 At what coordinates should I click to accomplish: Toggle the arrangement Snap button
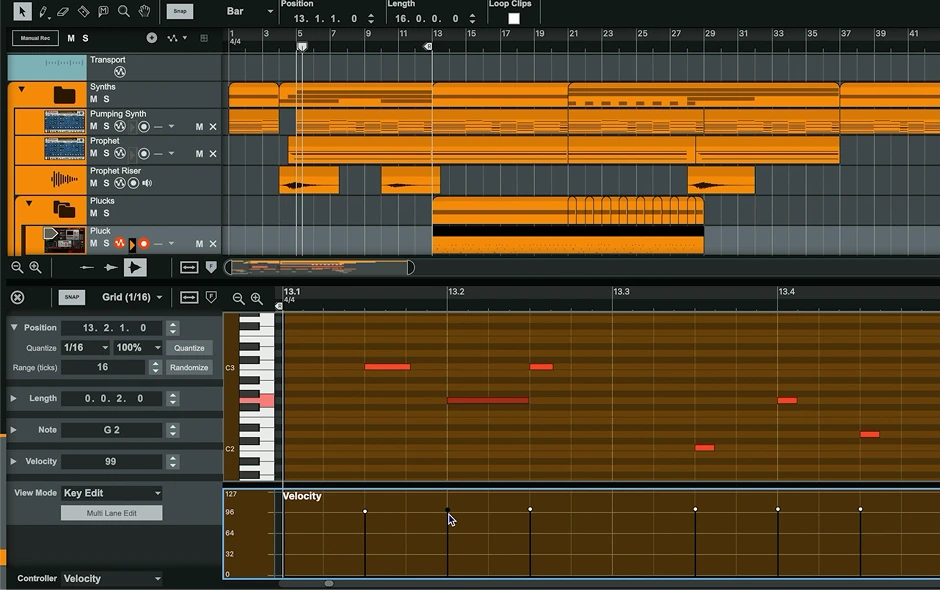click(179, 11)
